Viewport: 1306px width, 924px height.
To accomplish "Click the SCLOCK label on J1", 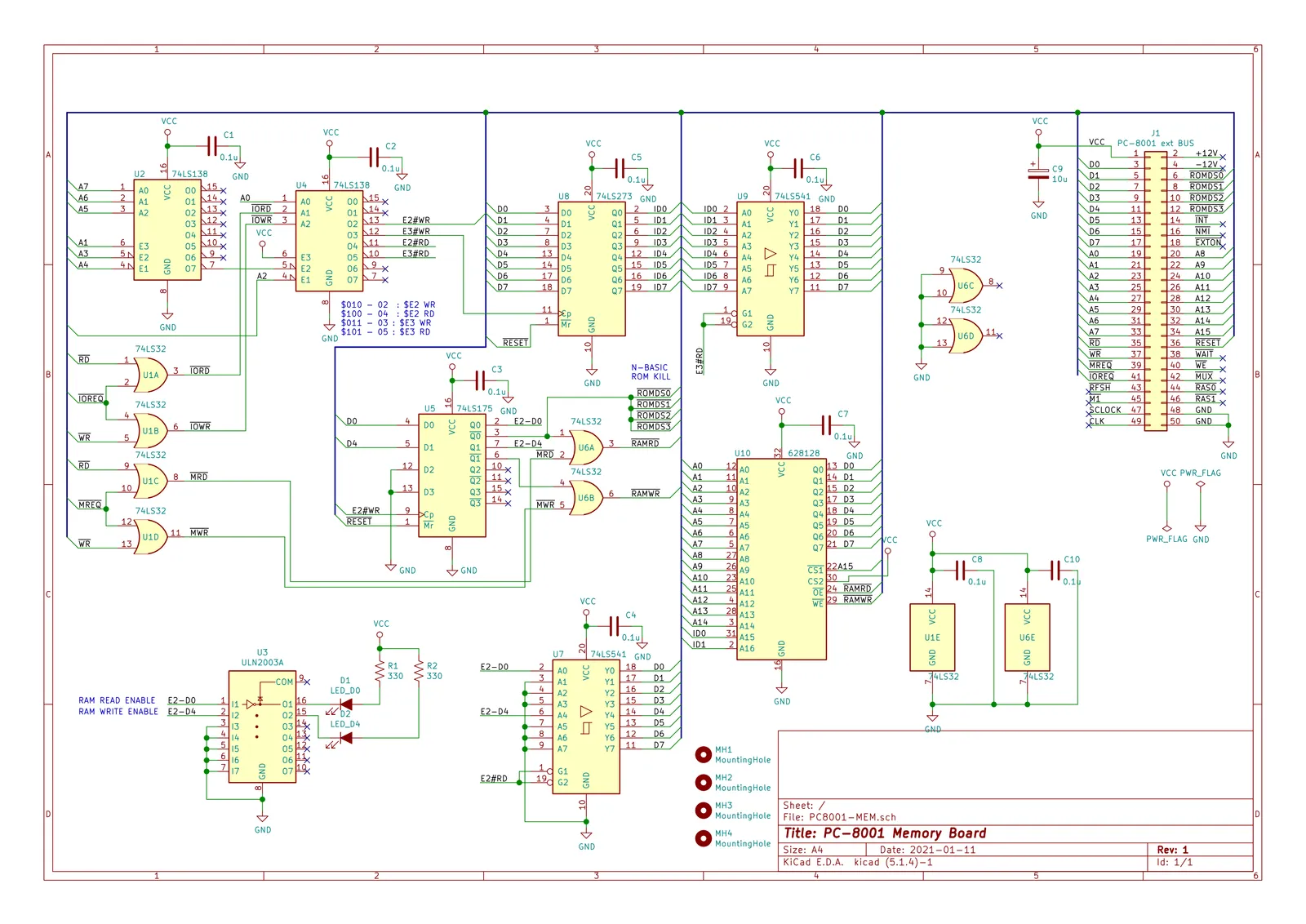I will [1104, 410].
